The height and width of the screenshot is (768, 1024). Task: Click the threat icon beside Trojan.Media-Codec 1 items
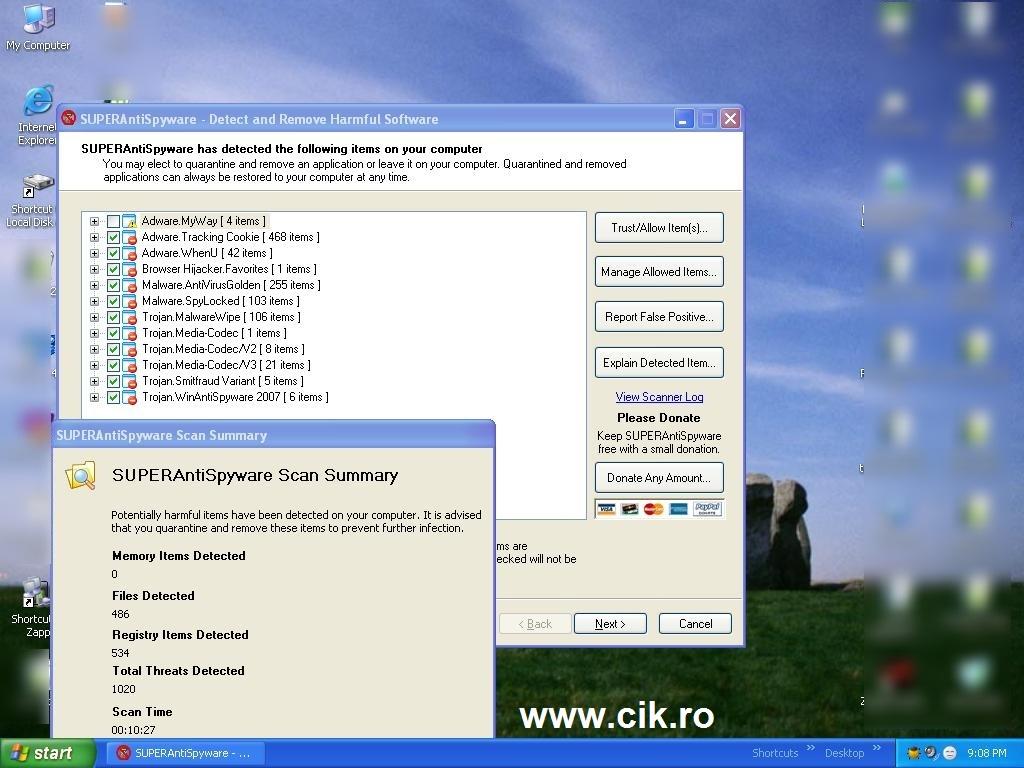129,333
